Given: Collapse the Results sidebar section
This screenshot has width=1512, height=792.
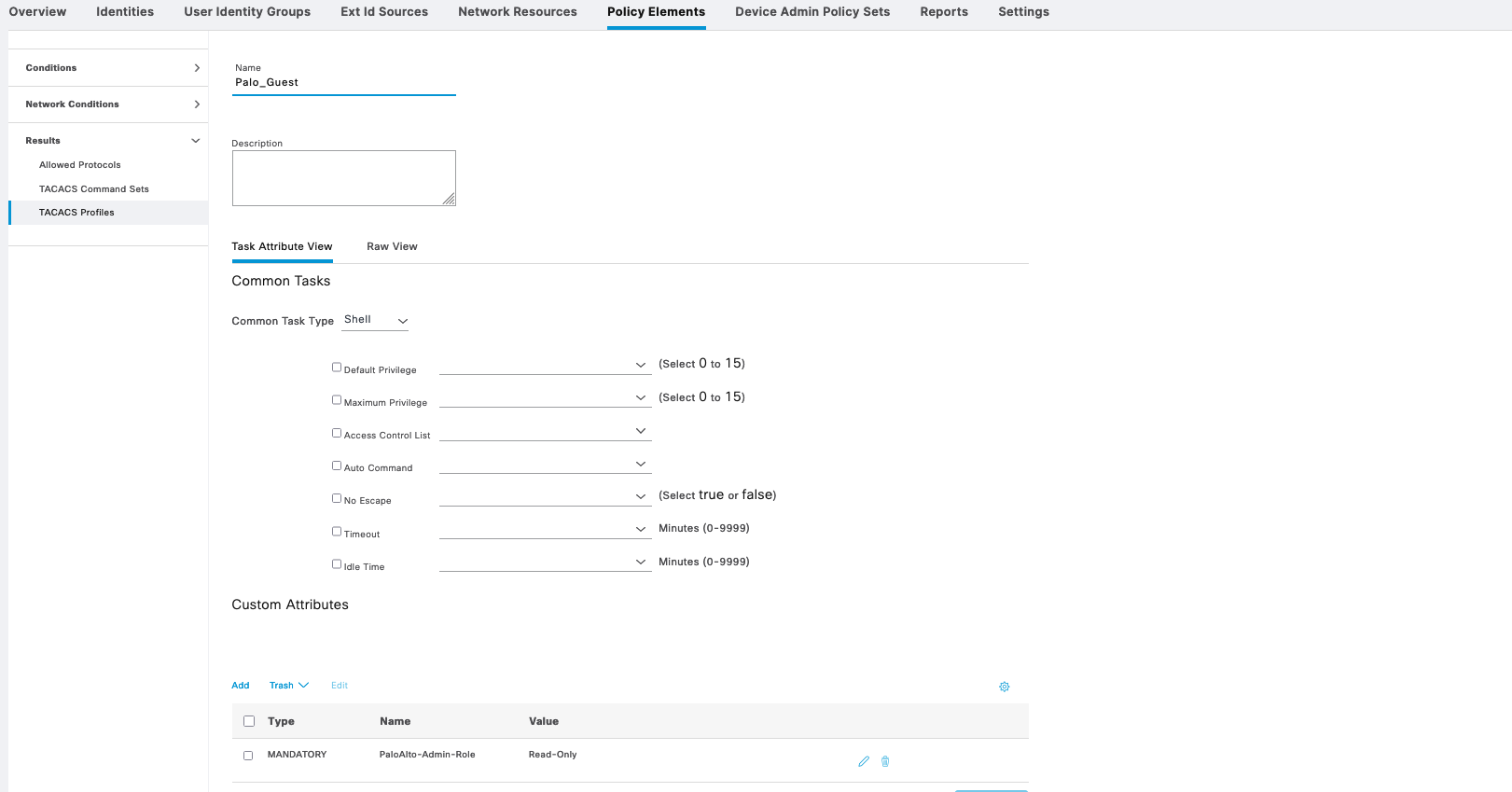Looking at the screenshot, I should pyautogui.click(x=108, y=141).
